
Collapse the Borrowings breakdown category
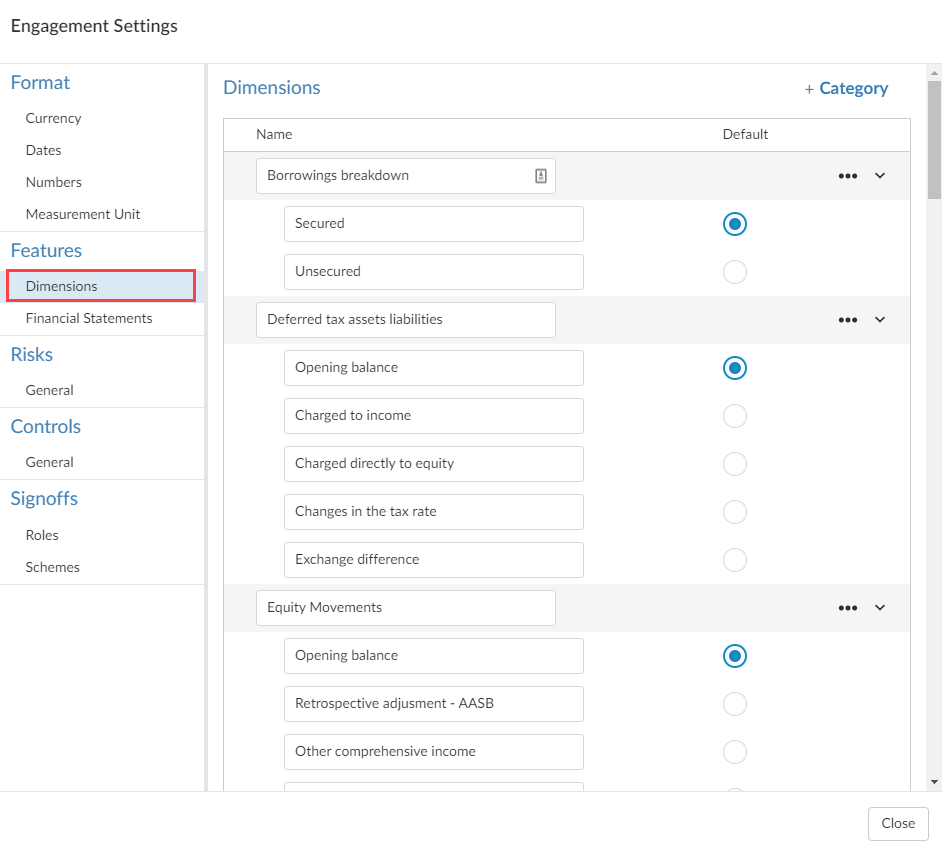880,176
